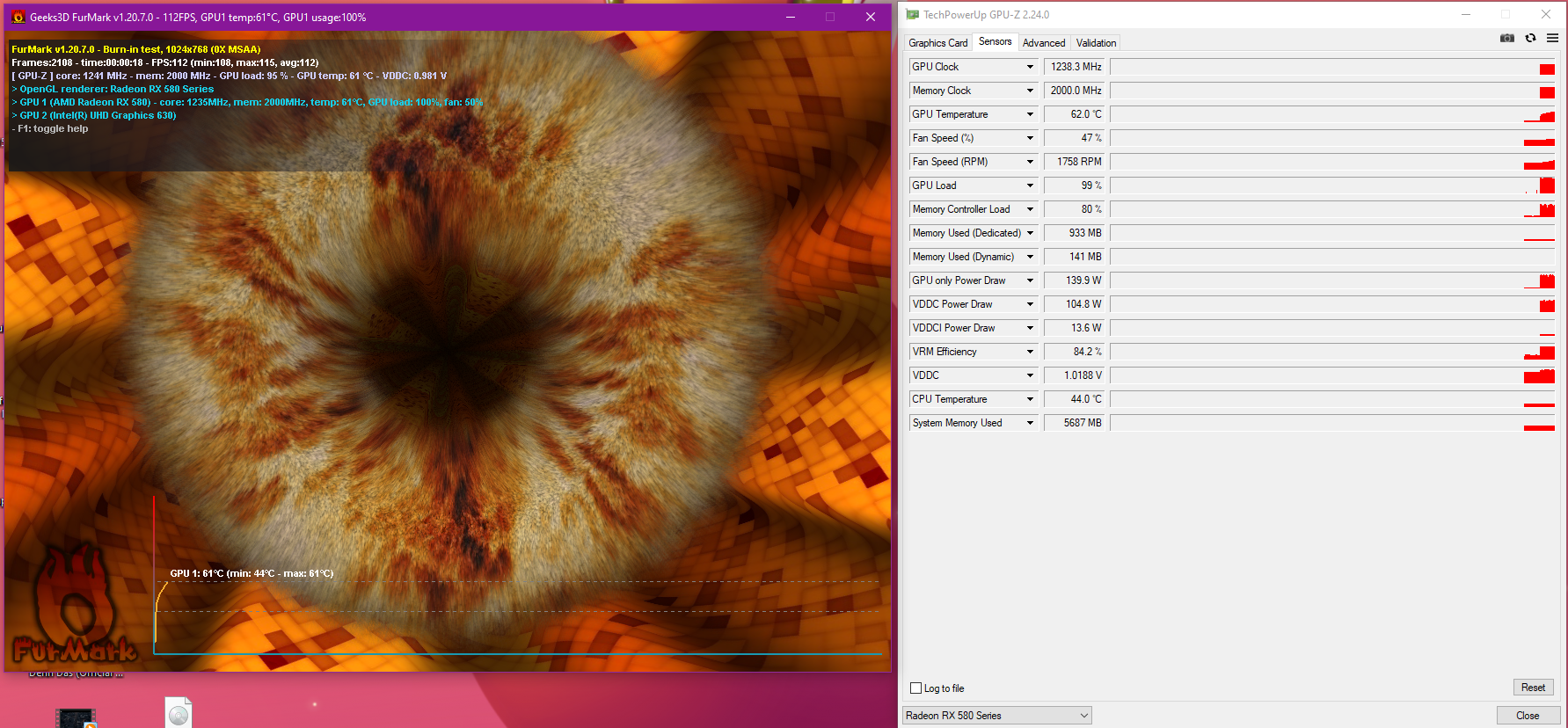This screenshot has height=728, width=1568.
Task: Click the FurMark app icon in the title bar
Action: click(18, 17)
